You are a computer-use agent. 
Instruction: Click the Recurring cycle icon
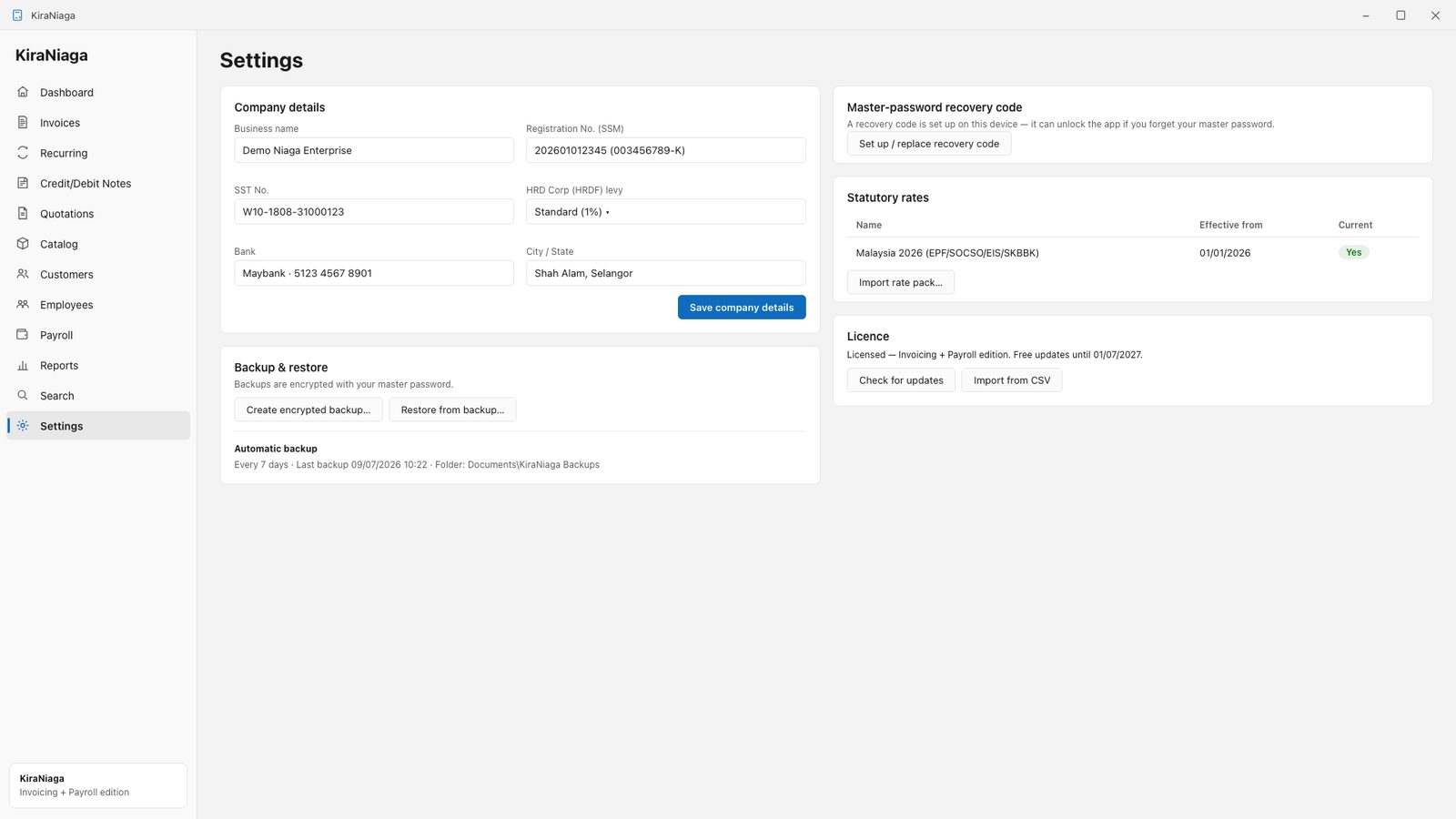pos(23,153)
